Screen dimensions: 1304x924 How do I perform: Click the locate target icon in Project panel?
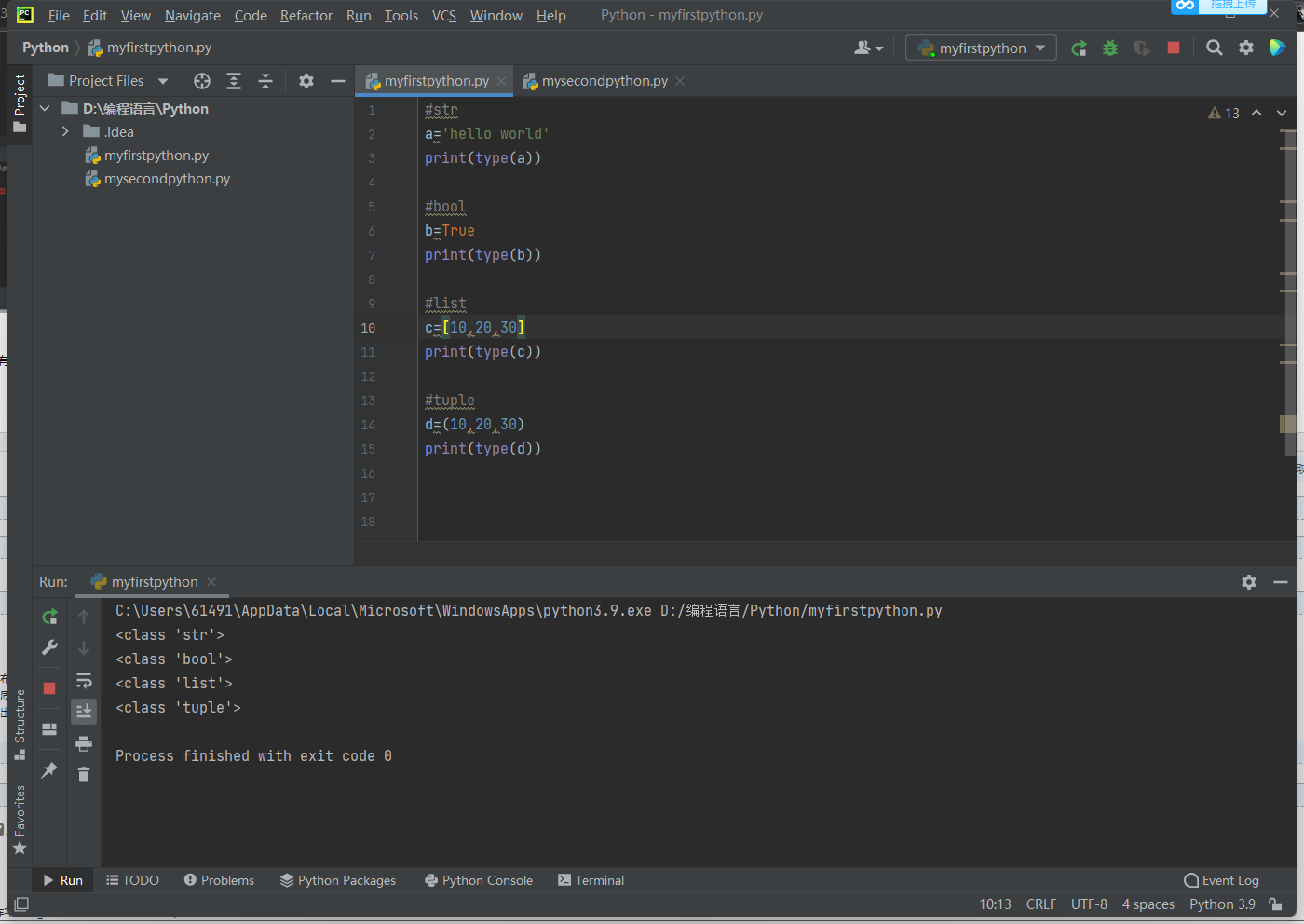202,81
